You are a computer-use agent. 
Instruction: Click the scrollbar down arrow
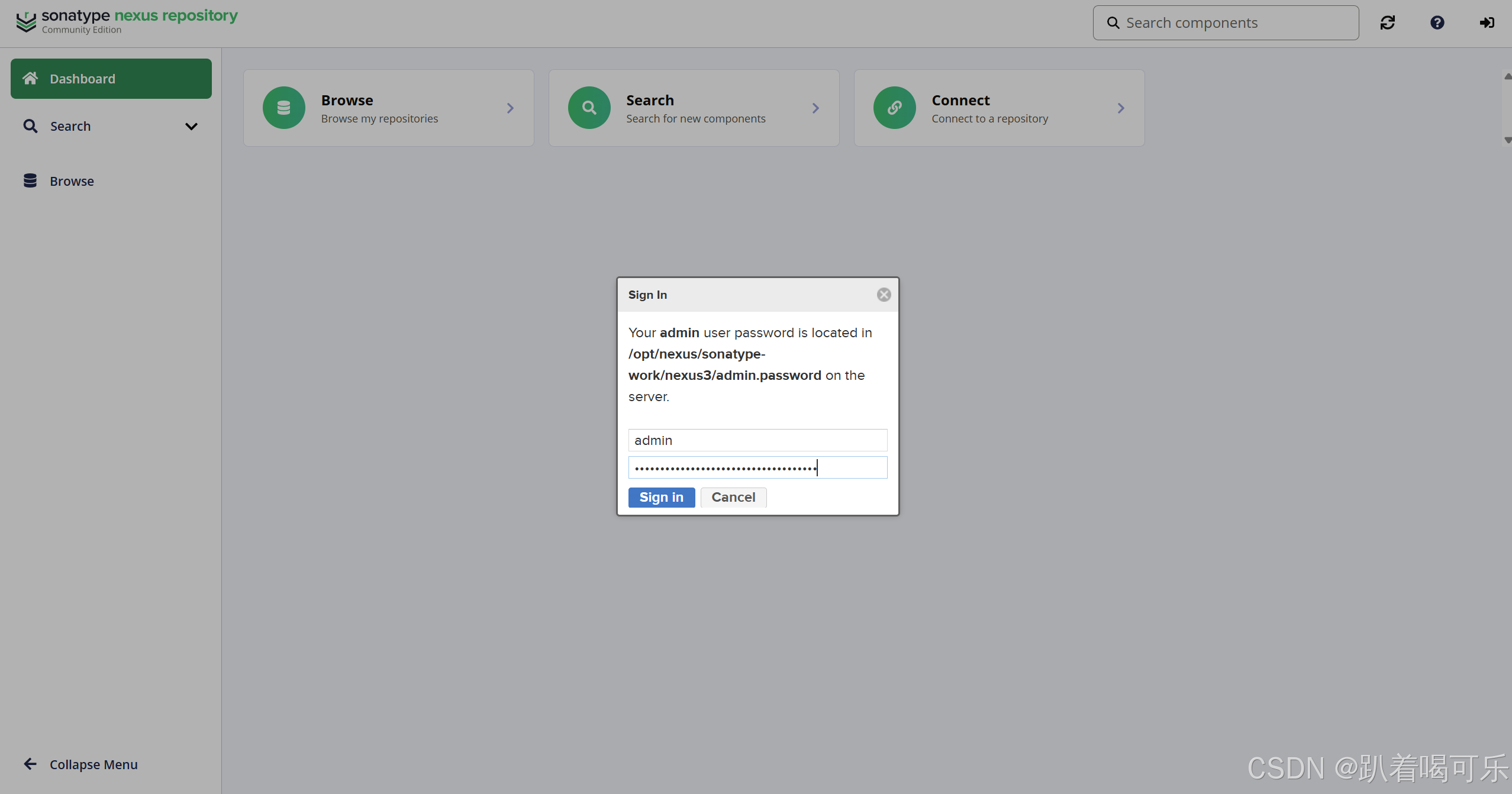(1508, 140)
